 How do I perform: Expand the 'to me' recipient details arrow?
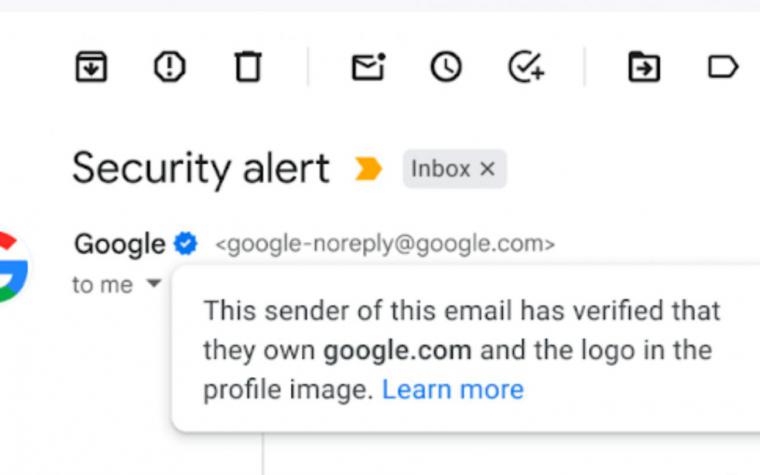[154, 283]
